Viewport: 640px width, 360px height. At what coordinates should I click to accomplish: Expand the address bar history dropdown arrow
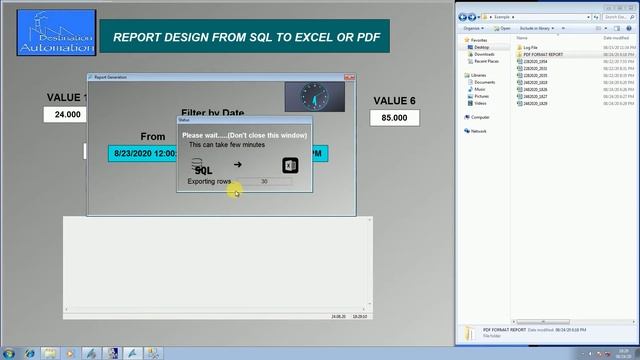click(x=588, y=17)
